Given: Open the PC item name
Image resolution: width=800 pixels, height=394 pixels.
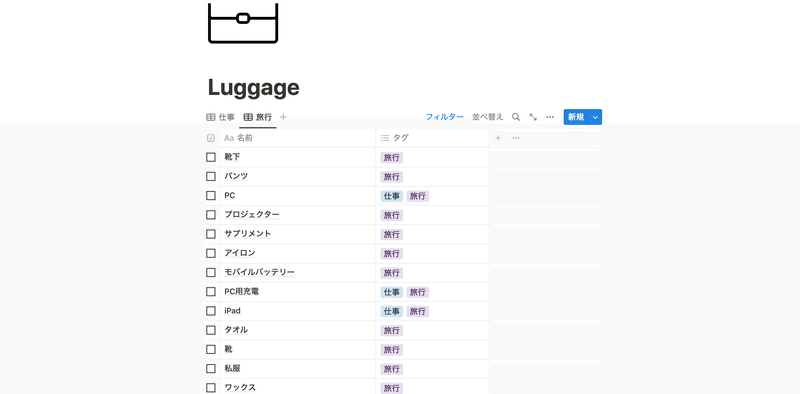Looking at the screenshot, I should [230, 195].
